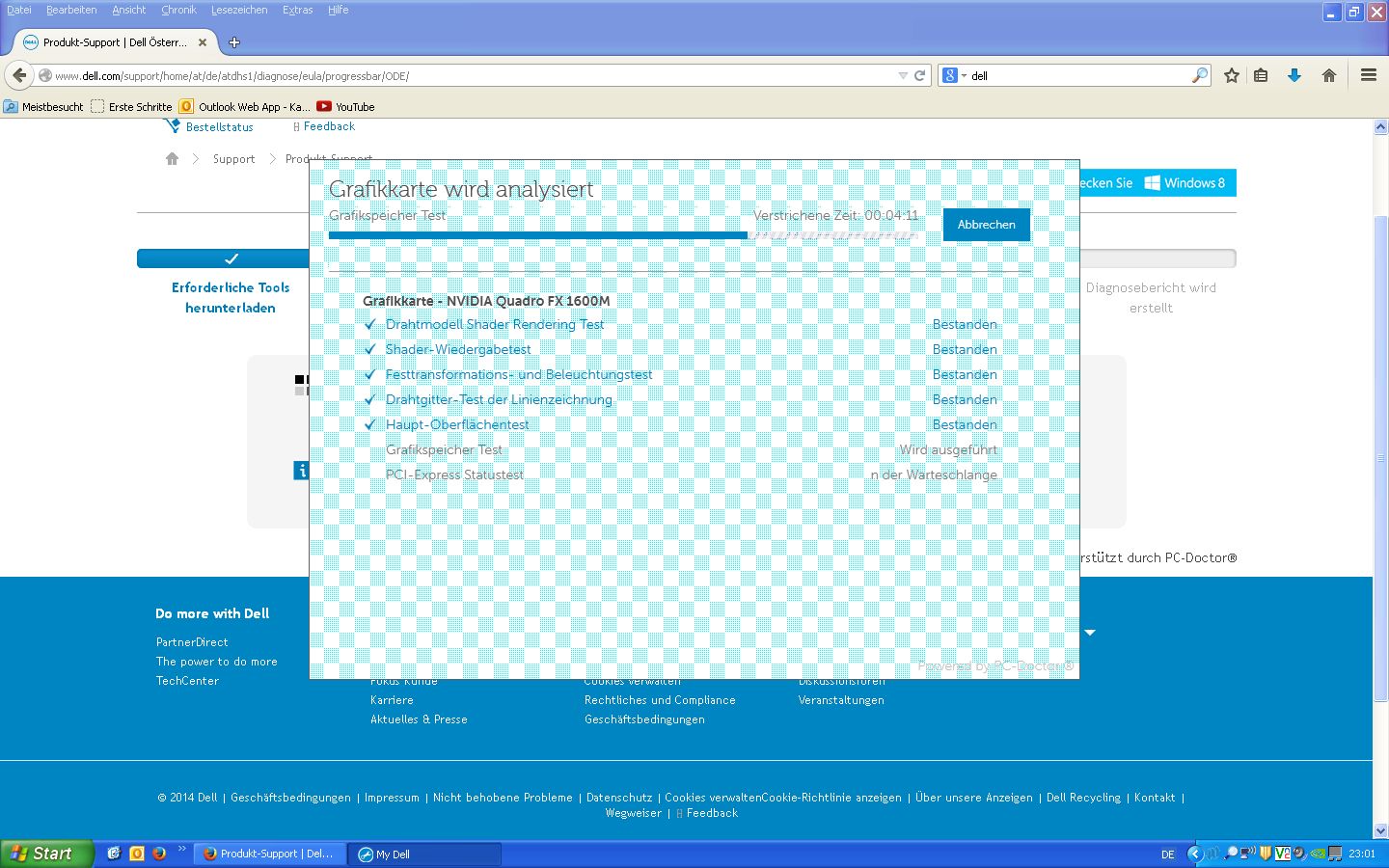Open the Extras menu
The height and width of the screenshot is (868, 1389).
(297, 10)
